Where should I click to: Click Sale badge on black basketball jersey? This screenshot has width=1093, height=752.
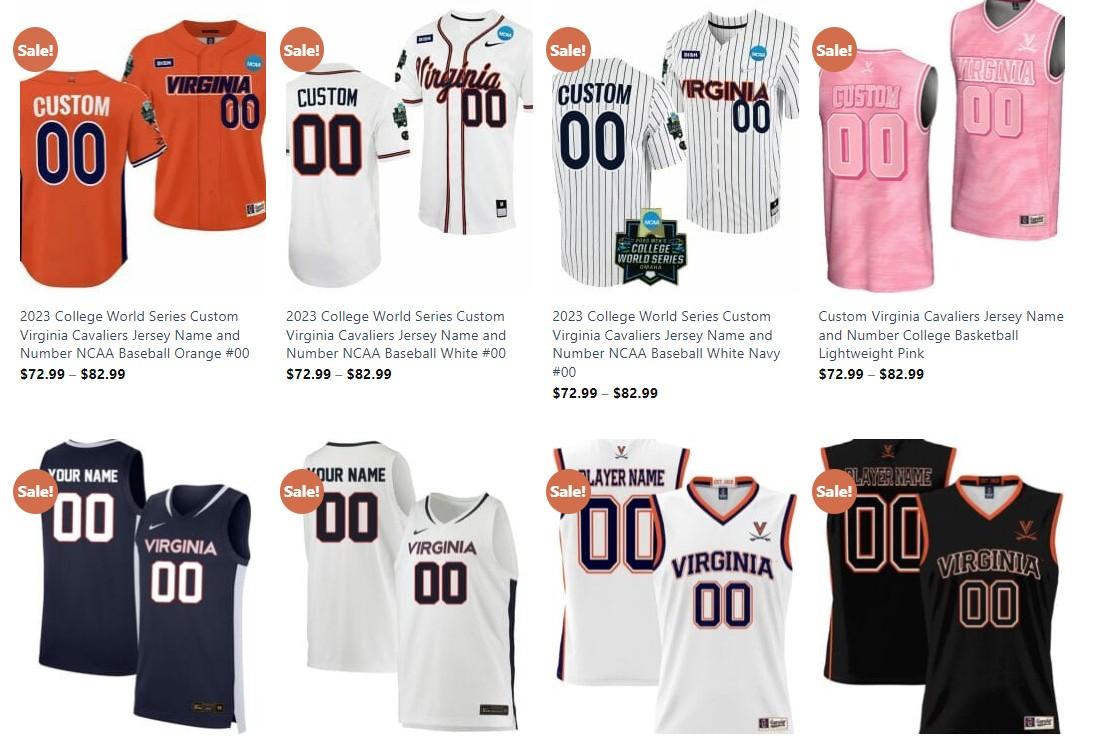pyautogui.click(x=834, y=491)
